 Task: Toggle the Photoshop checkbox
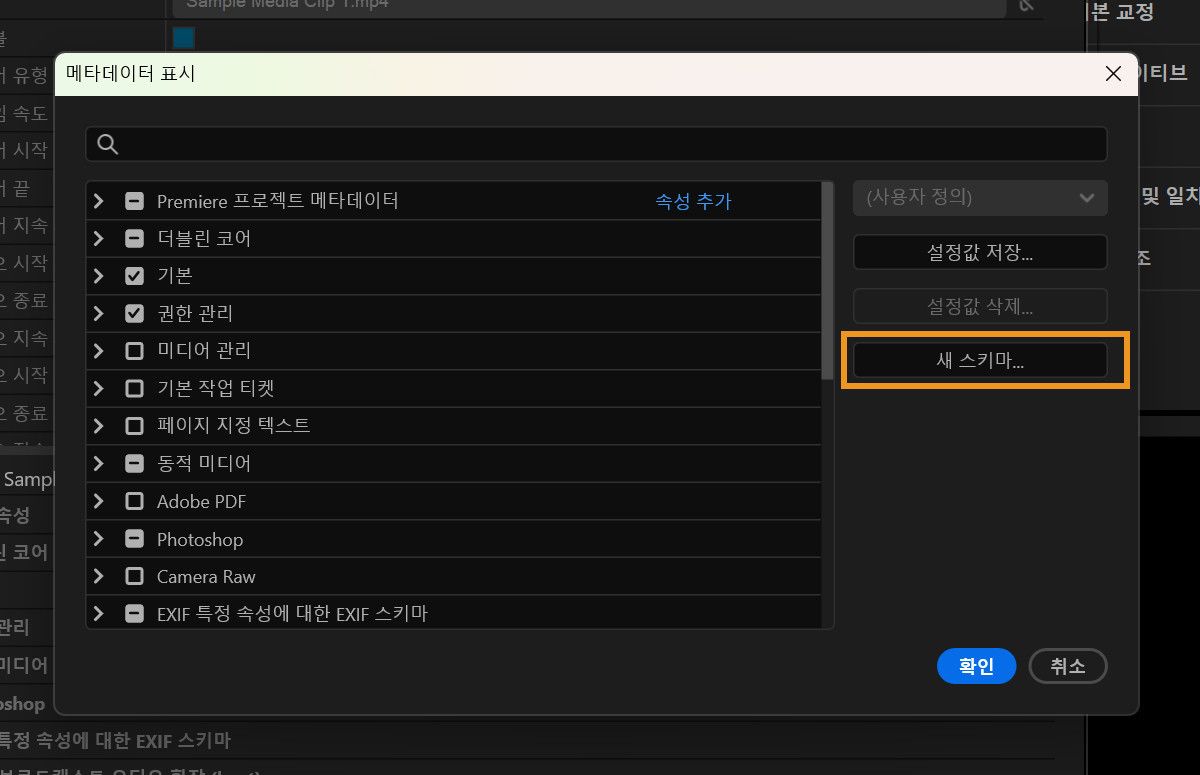(x=134, y=539)
